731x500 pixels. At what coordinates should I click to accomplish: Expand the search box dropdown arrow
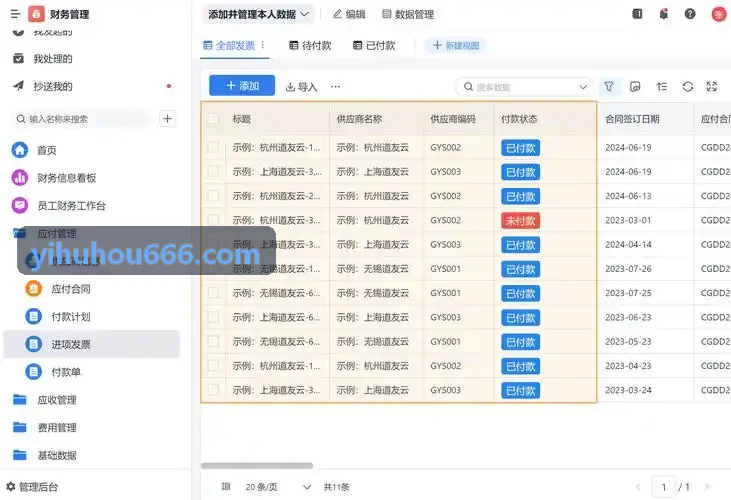[x=583, y=87]
